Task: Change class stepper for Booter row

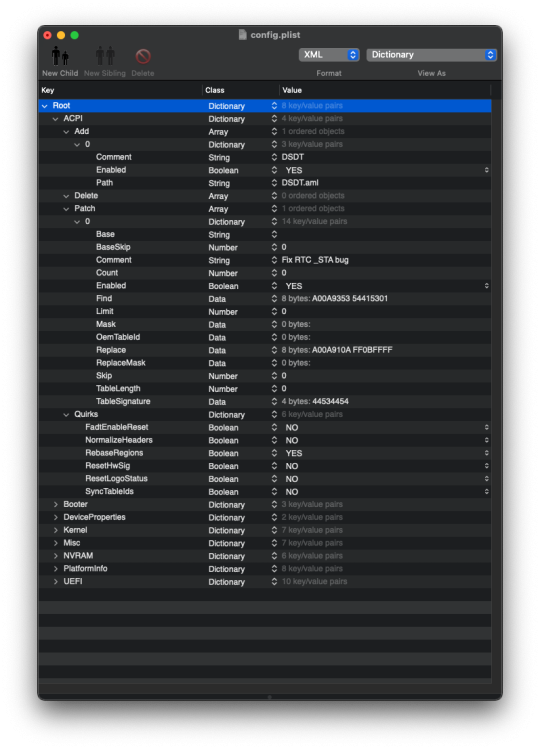Action: pyautogui.click(x=274, y=504)
